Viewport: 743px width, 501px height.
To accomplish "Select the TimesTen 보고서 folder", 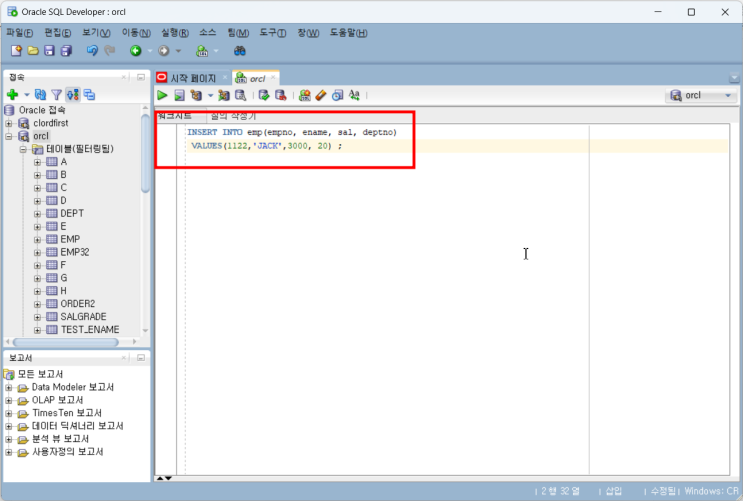I will (x=67, y=413).
